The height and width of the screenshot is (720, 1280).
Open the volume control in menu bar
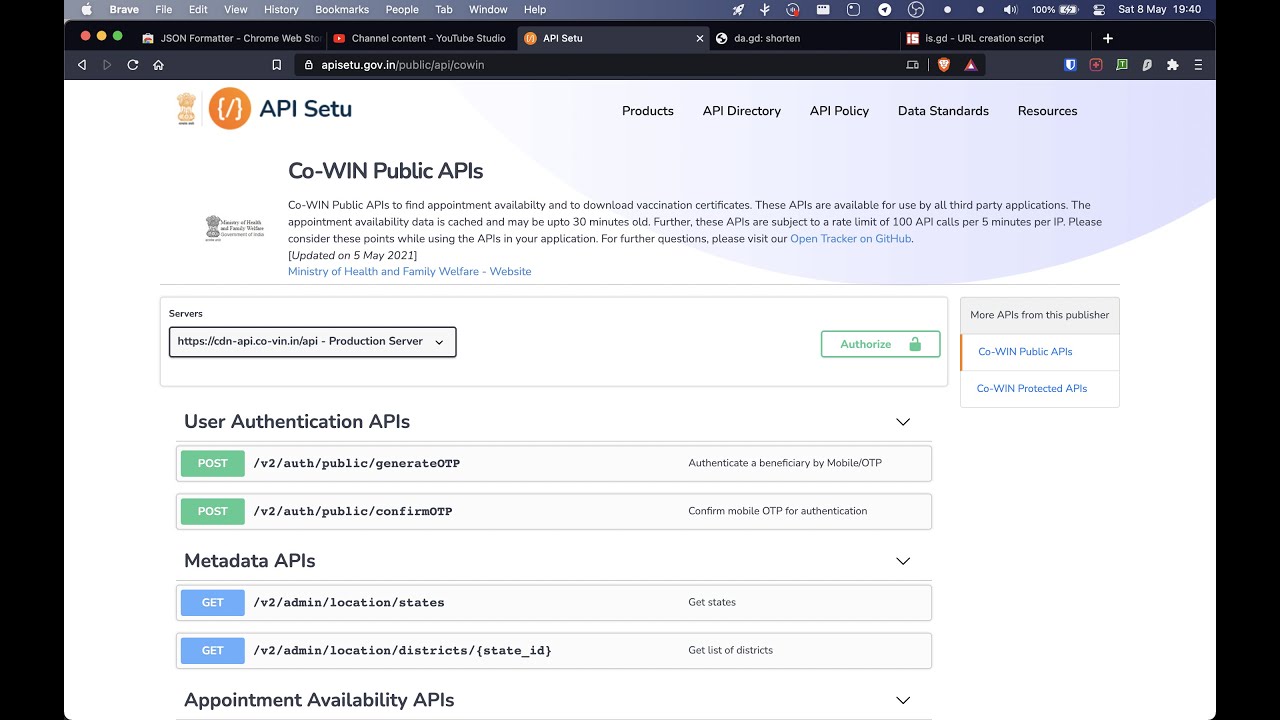pos(1010,9)
